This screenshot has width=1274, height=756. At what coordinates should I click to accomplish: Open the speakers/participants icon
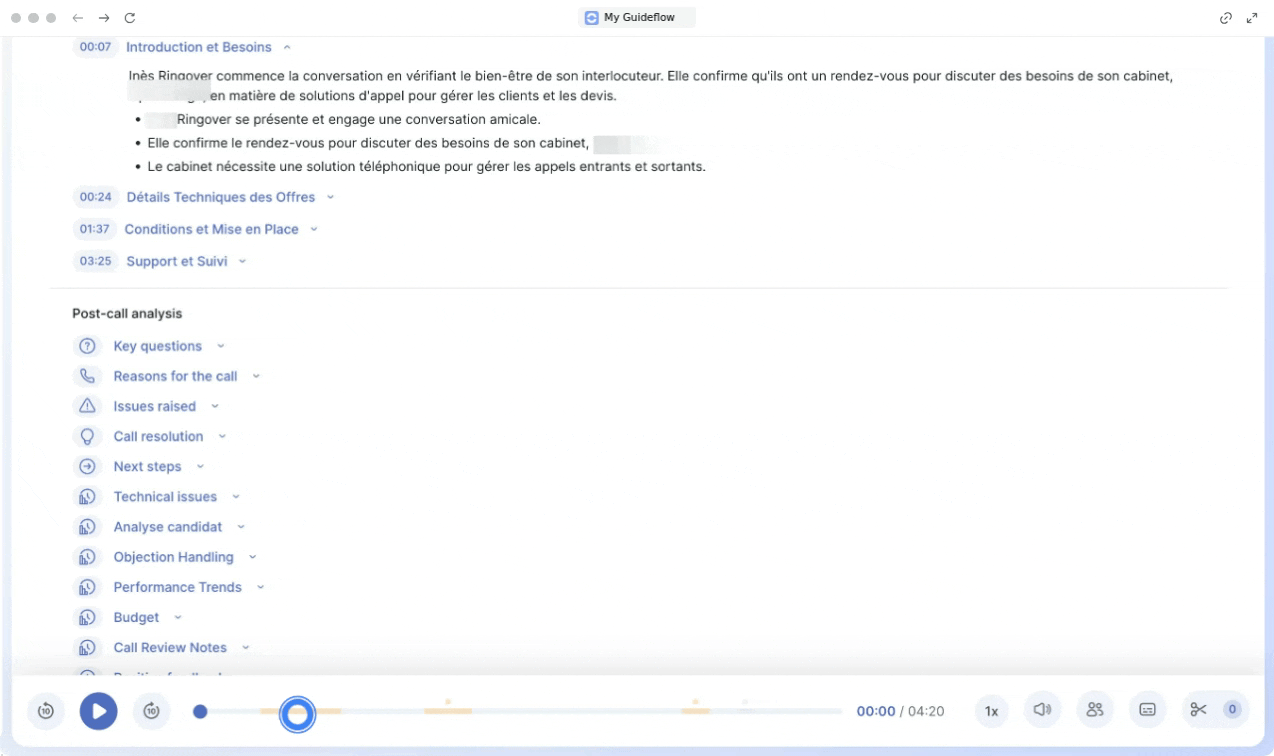pos(1095,710)
